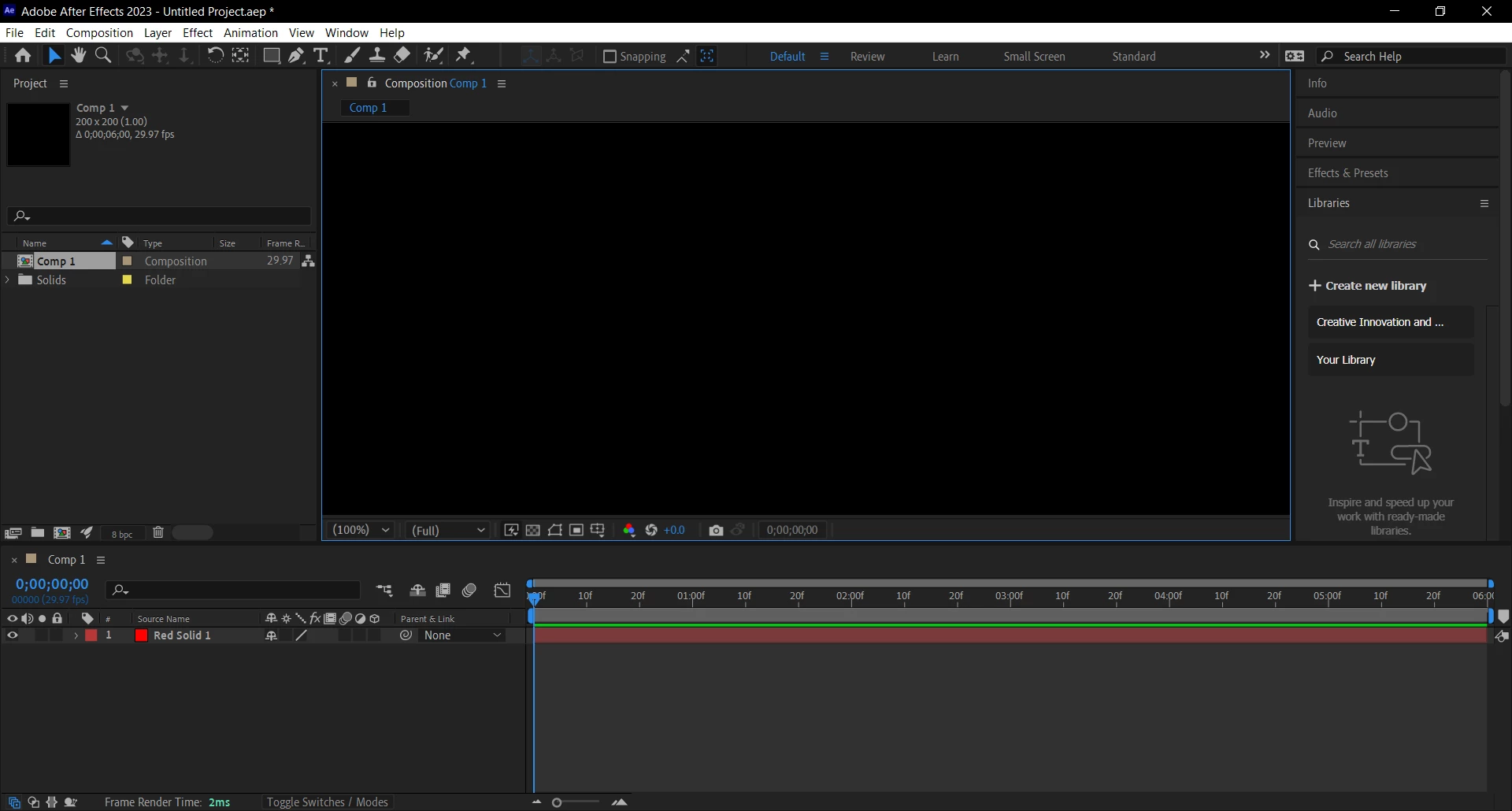The height and width of the screenshot is (811, 1512).
Task: Hide the Red Solid 1 layer eye
Action: coord(12,635)
